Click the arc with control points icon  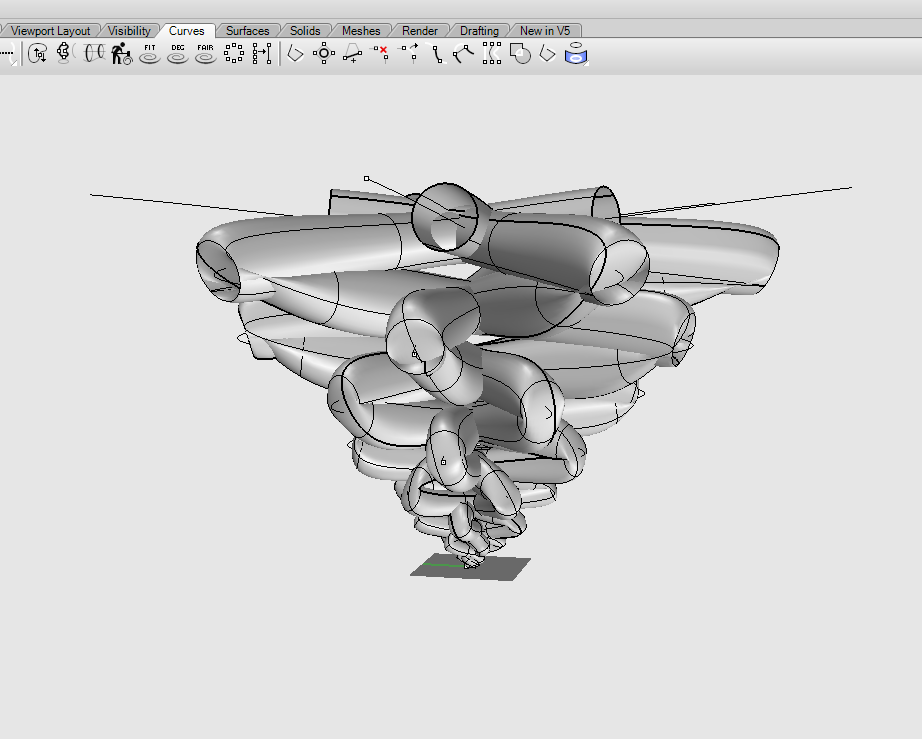464,53
